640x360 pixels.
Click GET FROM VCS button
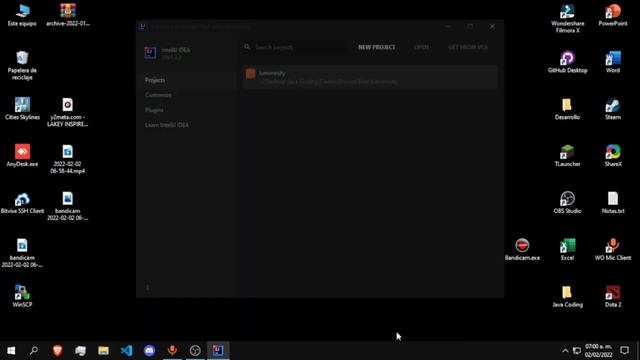[468, 47]
